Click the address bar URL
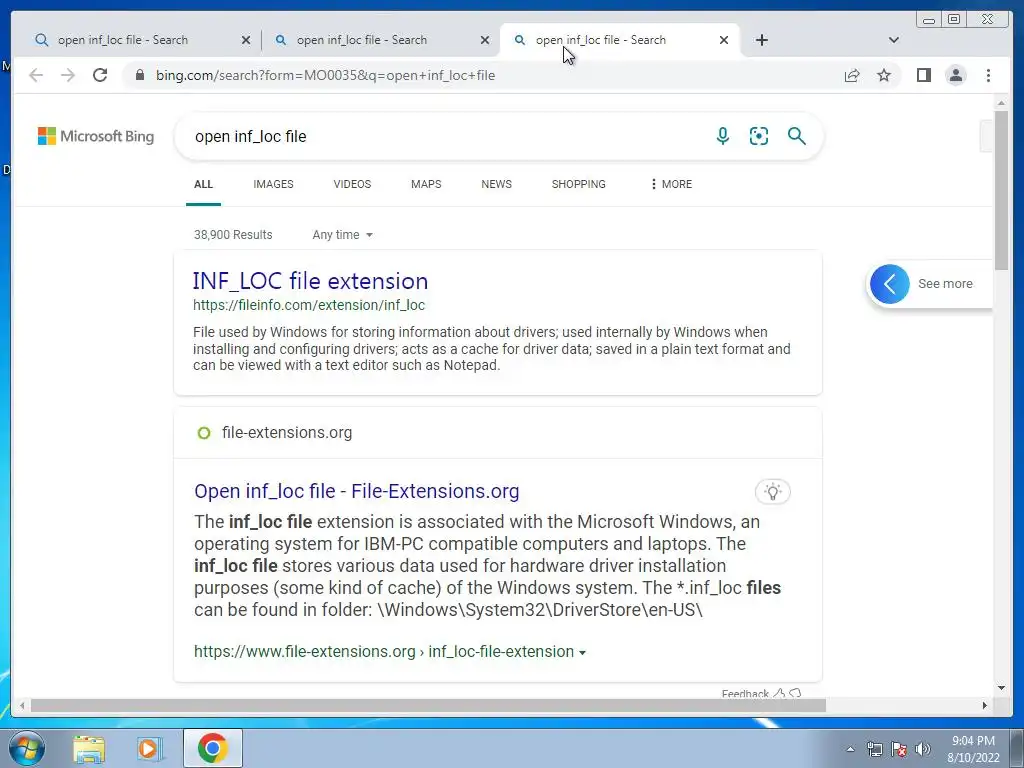Image resolution: width=1024 pixels, height=768 pixels. tap(325, 75)
